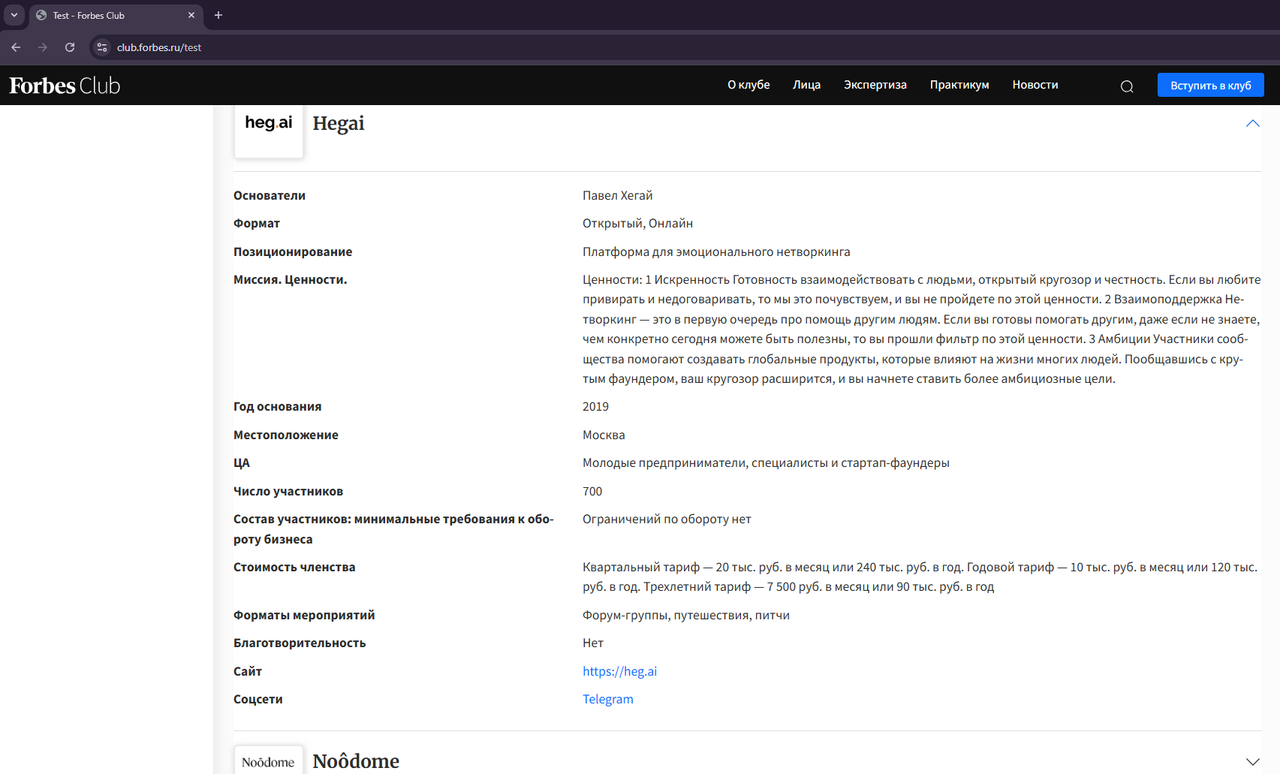Click Платформа для эмоционального нетворкинга text

pyautogui.click(x=716, y=251)
